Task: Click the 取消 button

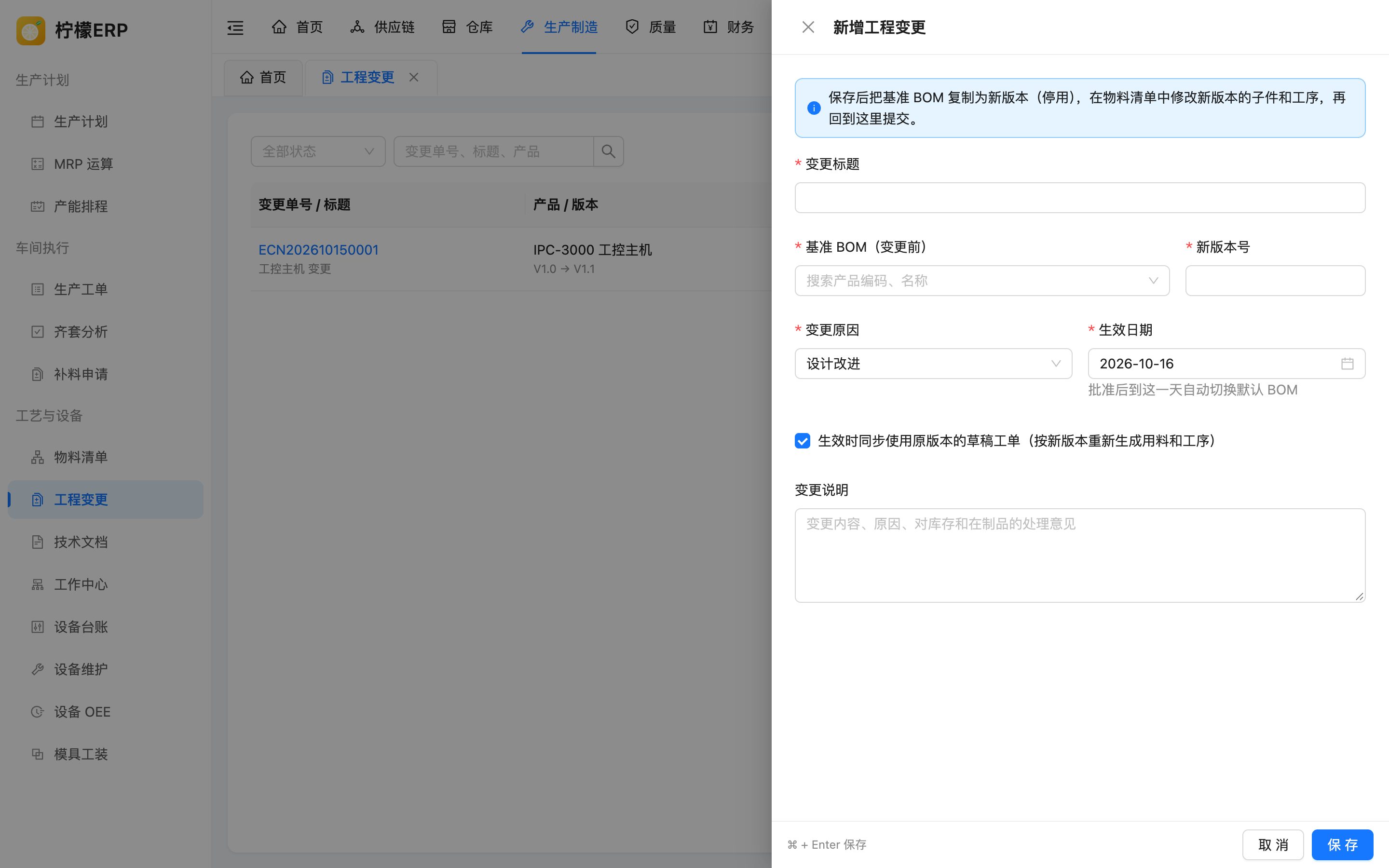Action: [1273, 844]
